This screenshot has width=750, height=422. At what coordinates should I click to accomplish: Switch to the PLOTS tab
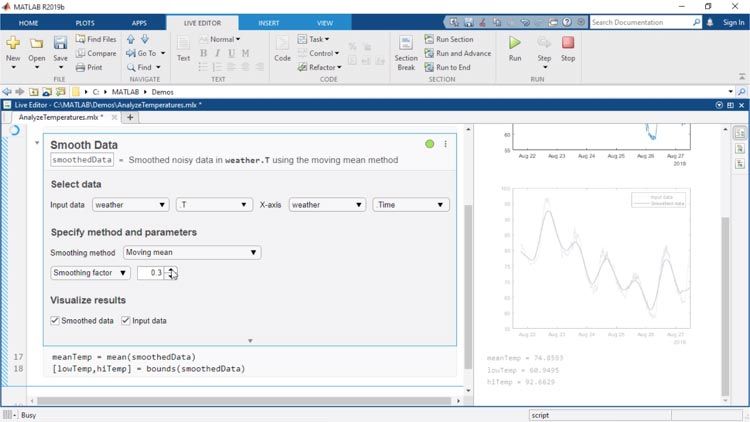84,22
